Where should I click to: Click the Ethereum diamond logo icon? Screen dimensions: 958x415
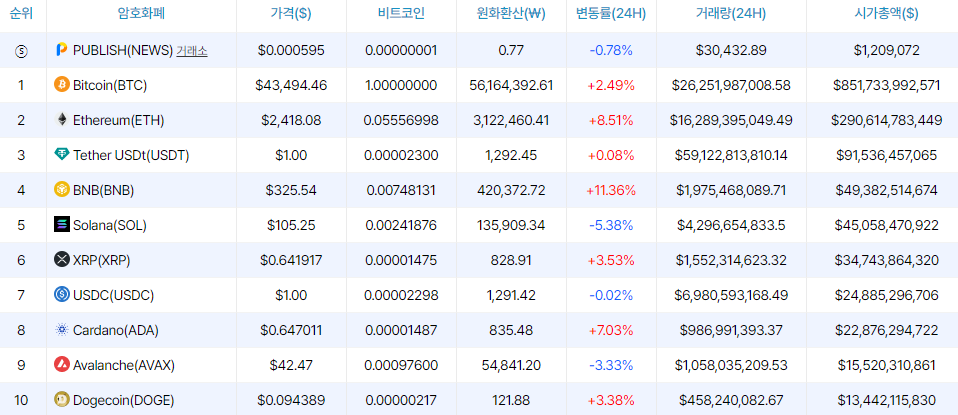pyautogui.click(x=62, y=120)
